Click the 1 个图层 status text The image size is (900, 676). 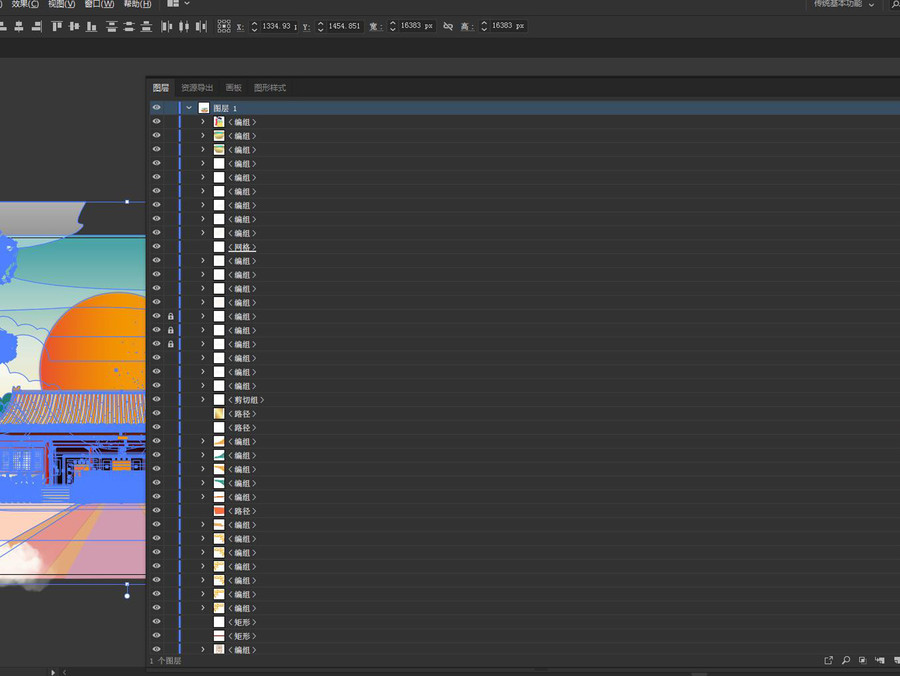[165, 661]
